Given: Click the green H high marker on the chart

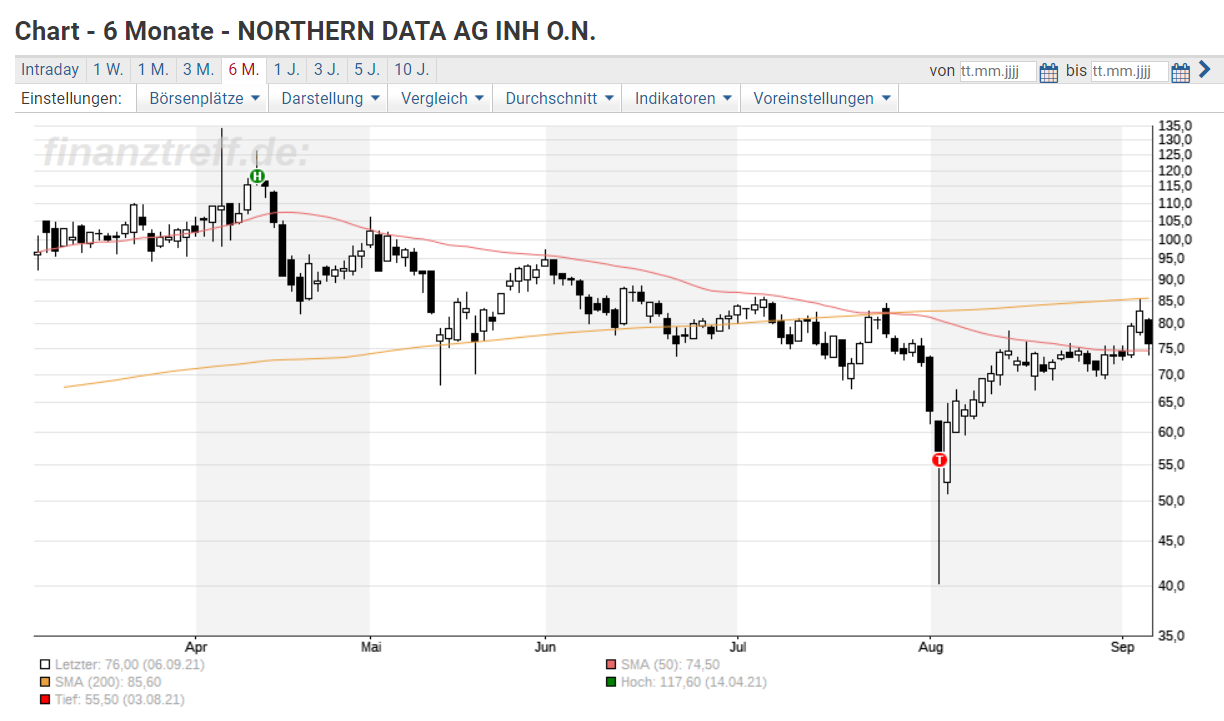Looking at the screenshot, I should tap(257, 177).
